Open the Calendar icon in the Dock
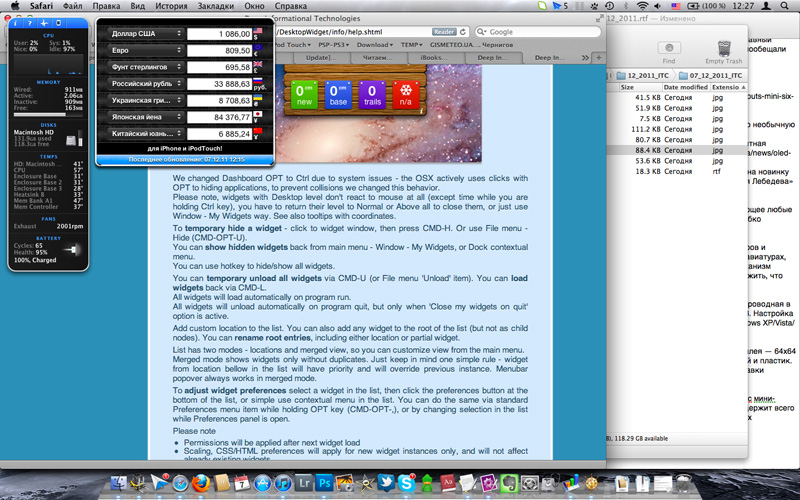Viewport: 800px width, 500px height. pyautogui.click(x=242, y=482)
